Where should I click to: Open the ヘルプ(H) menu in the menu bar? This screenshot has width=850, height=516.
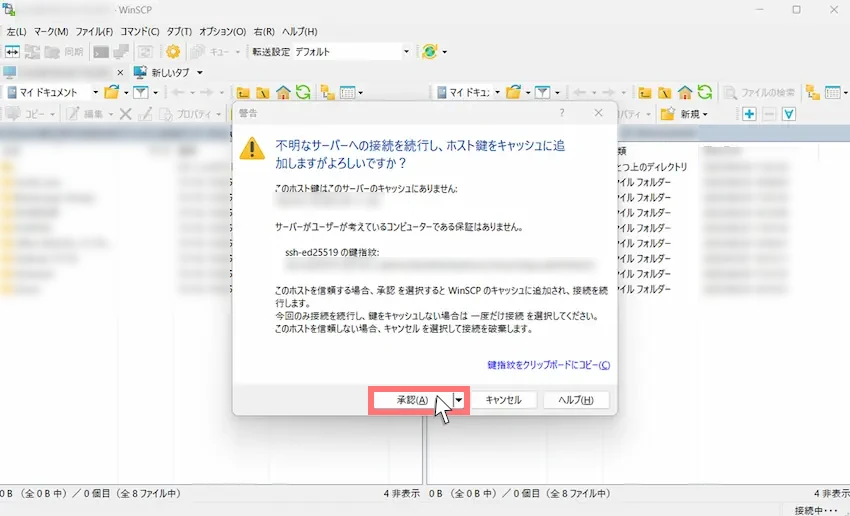pos(299,31)
